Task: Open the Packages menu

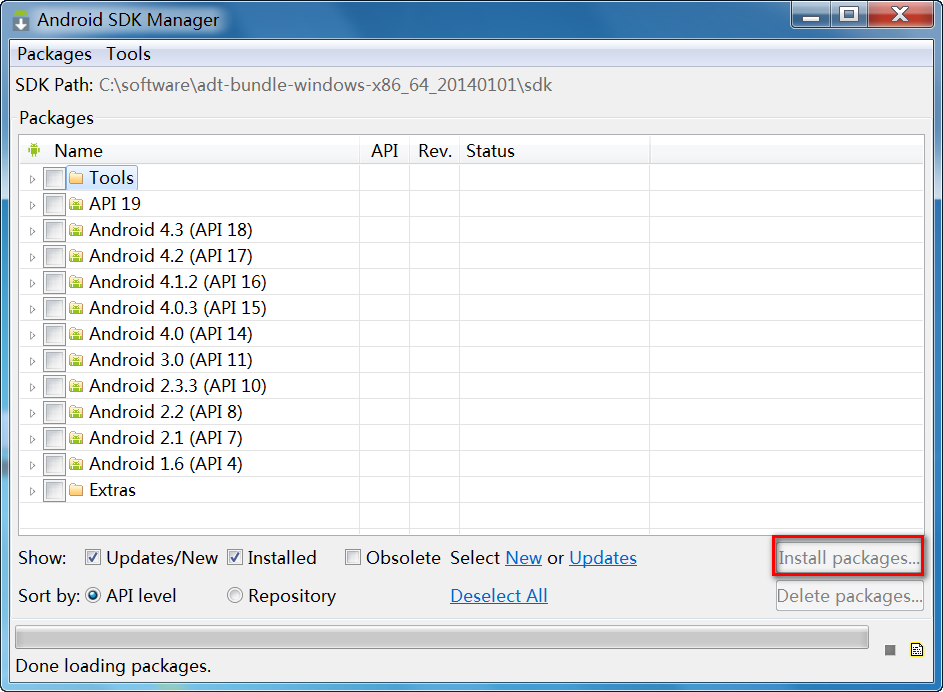Action: tap(54, 54)
